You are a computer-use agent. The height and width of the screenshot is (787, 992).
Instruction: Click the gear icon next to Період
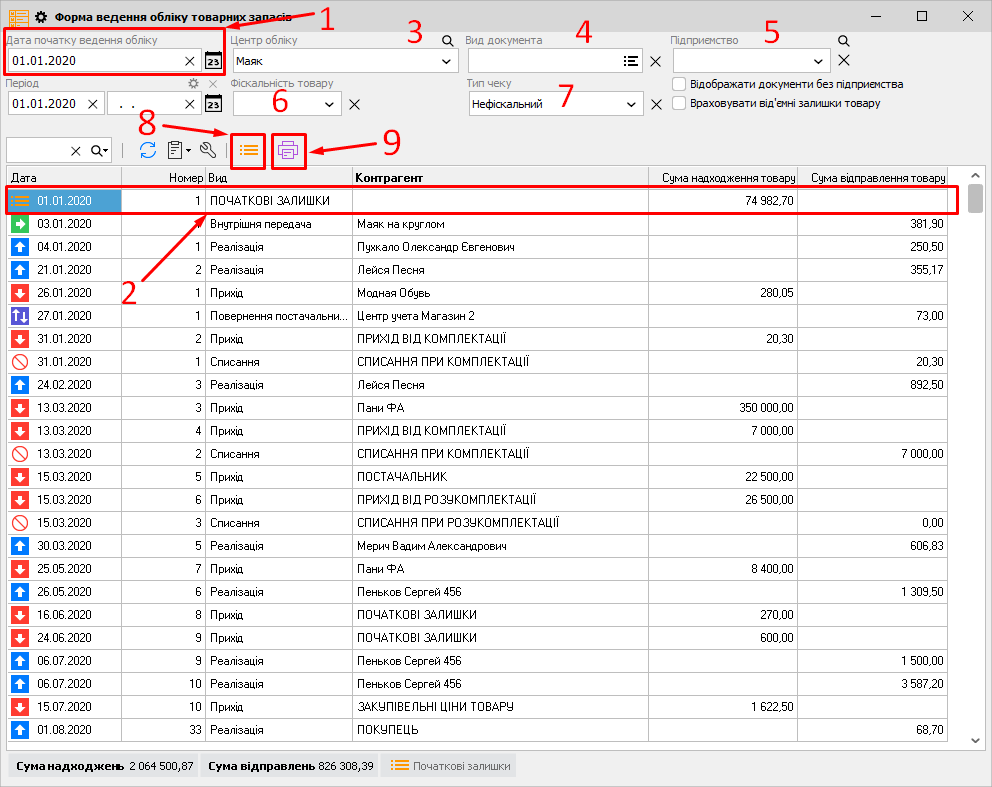pos(194,84)
